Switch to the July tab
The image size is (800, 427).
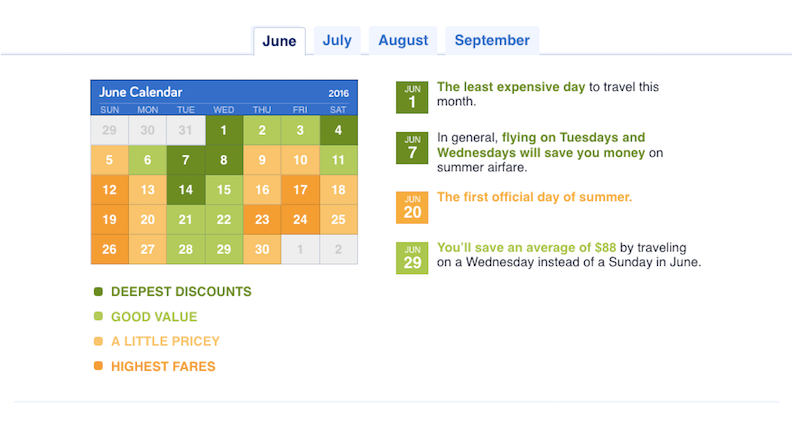click(x=337, y=40)
